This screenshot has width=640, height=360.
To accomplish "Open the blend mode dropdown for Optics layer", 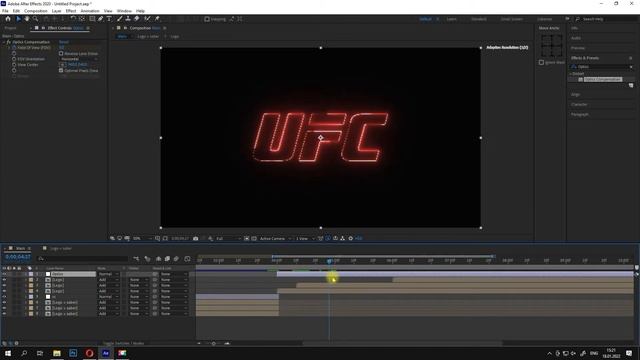I will (108, 274).
